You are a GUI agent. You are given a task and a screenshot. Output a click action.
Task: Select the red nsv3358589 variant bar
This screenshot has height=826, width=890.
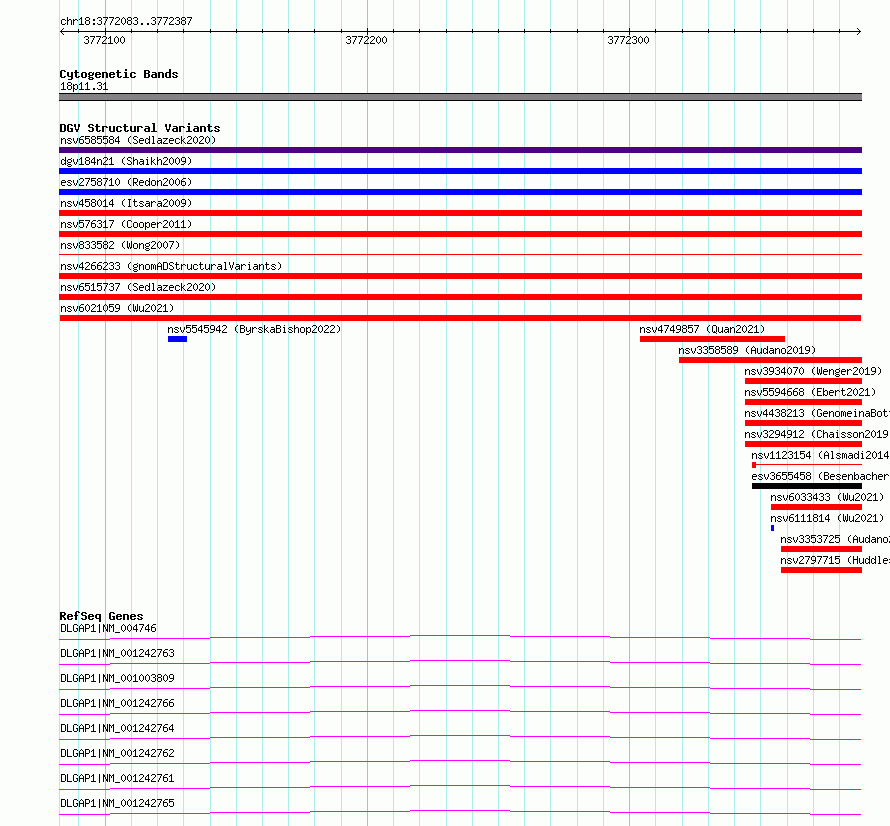770,360
